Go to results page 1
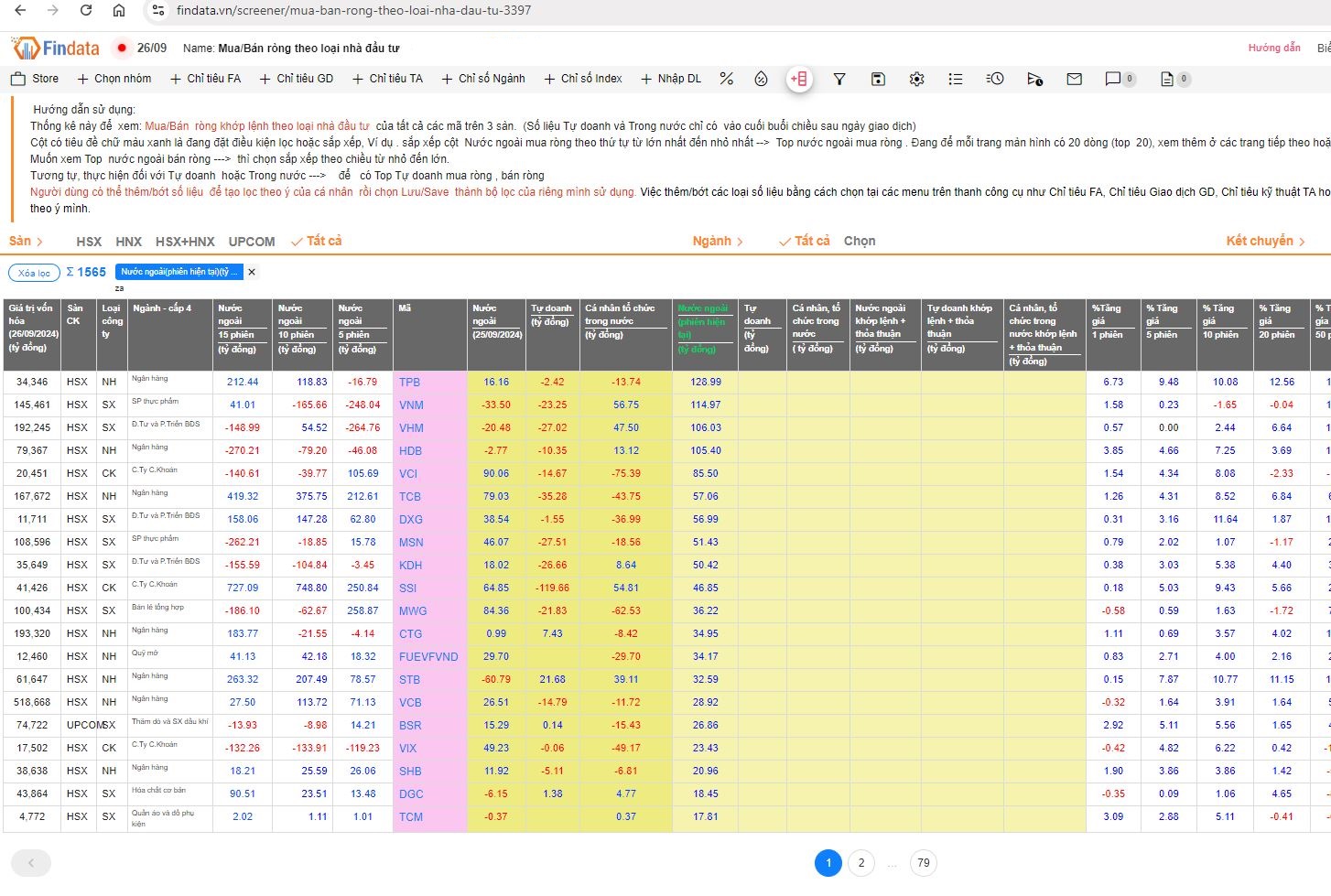Screen dimensions: 1331x896 point(828,863)
